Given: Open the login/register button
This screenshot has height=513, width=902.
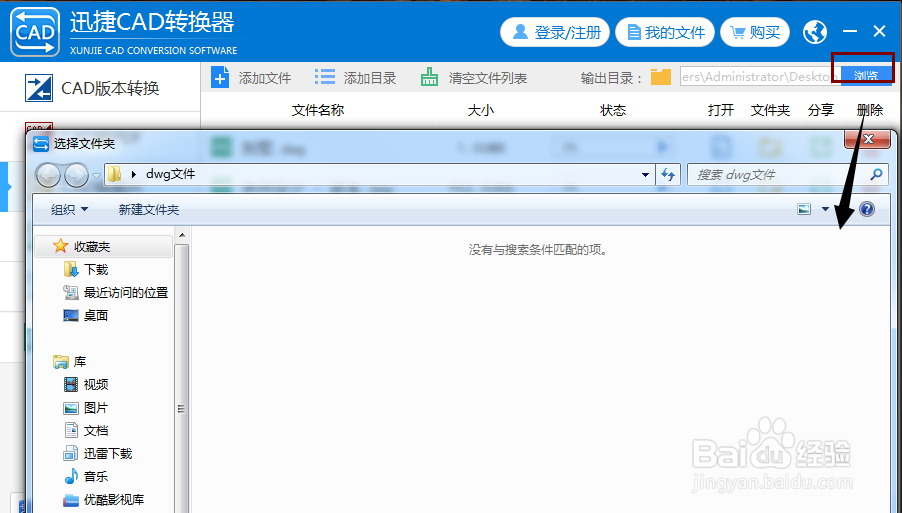Looking at the screenshot, I should [555, 32].
